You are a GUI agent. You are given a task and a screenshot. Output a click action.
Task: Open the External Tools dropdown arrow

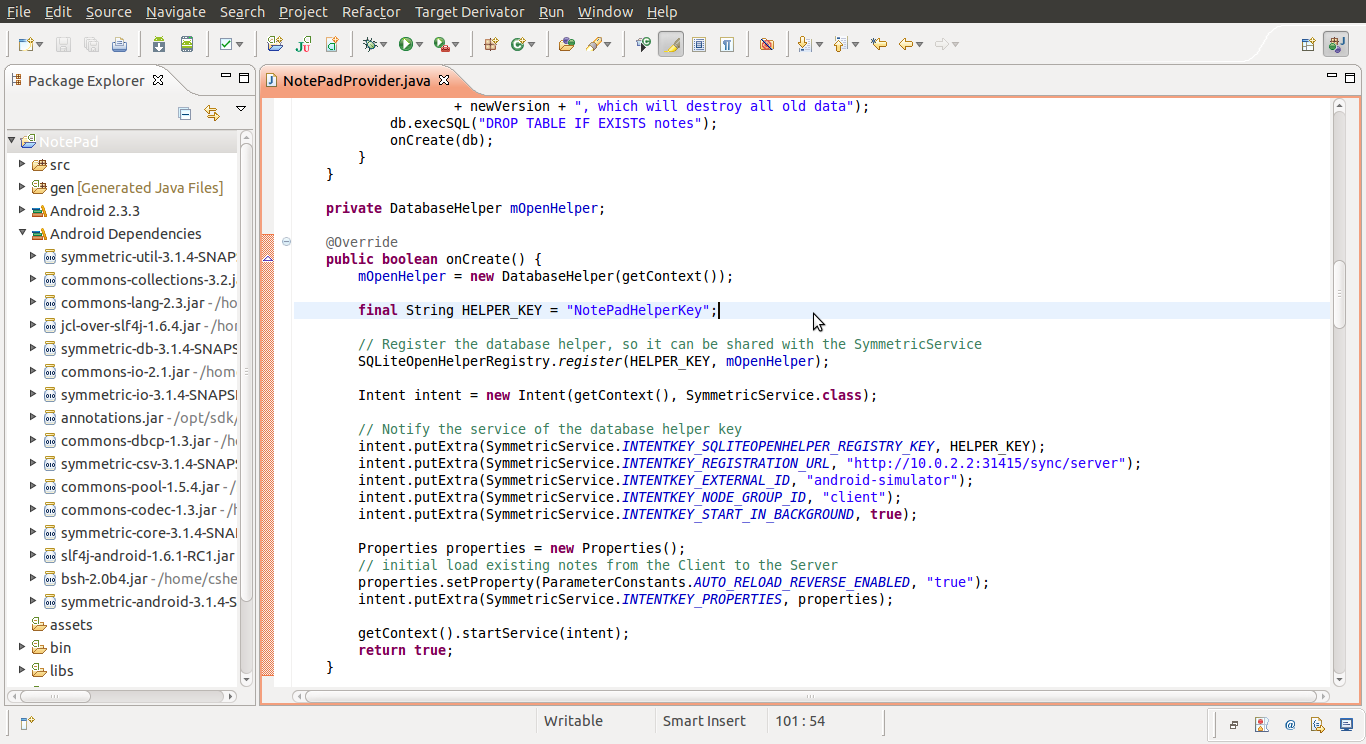click(x=455, y=44)
